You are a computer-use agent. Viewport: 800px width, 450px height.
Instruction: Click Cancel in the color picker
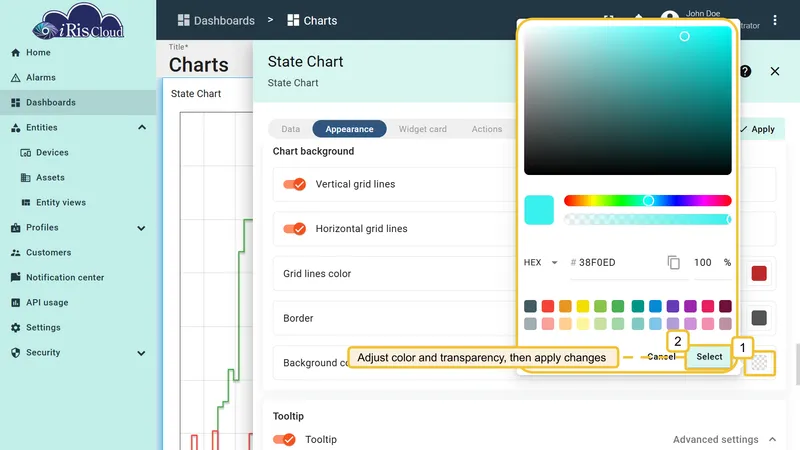(x=661, y=357)
